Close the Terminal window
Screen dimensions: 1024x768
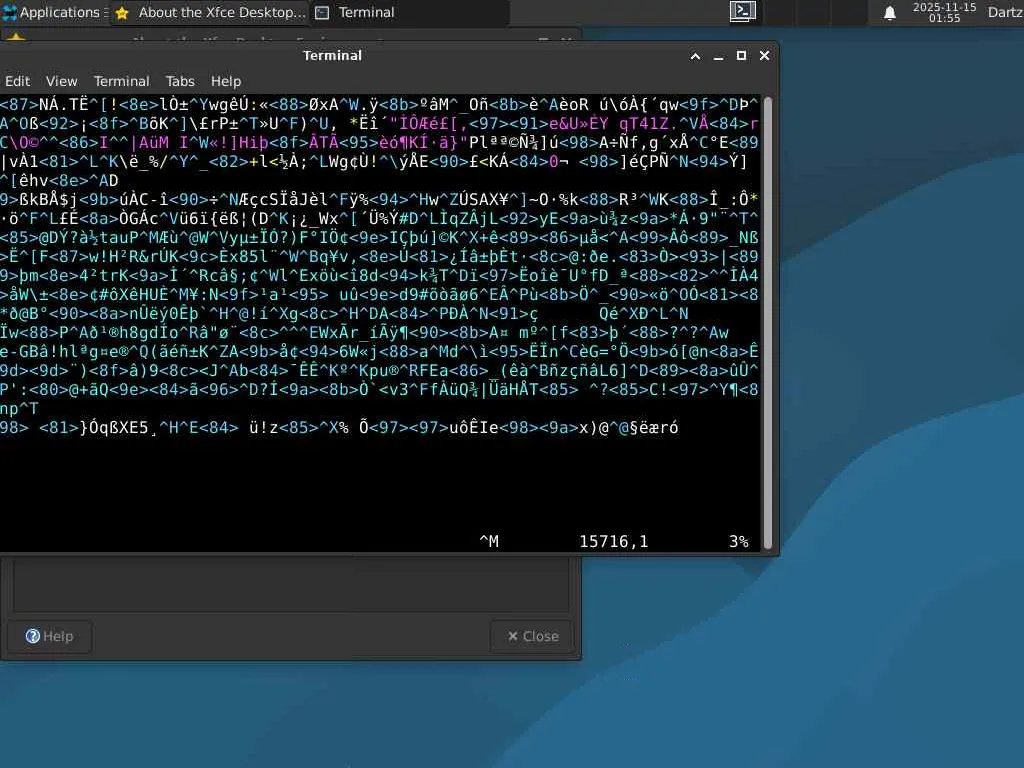(x=765, y=56)
